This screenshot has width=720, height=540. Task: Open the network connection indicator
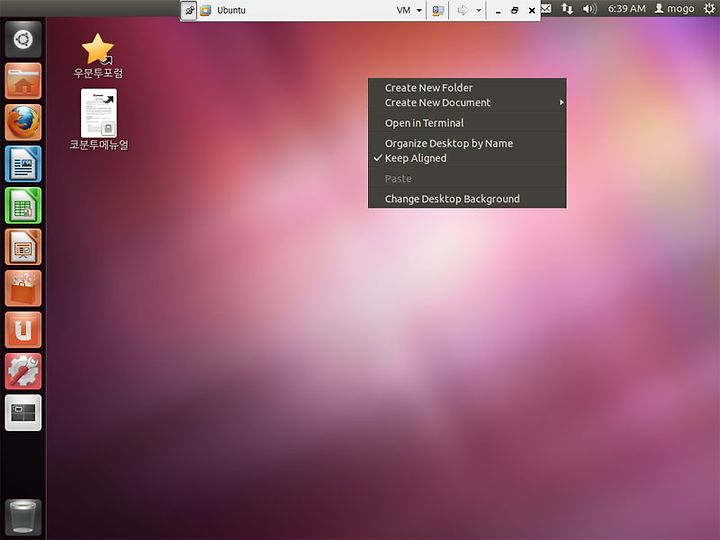click(x=567, y=9)
